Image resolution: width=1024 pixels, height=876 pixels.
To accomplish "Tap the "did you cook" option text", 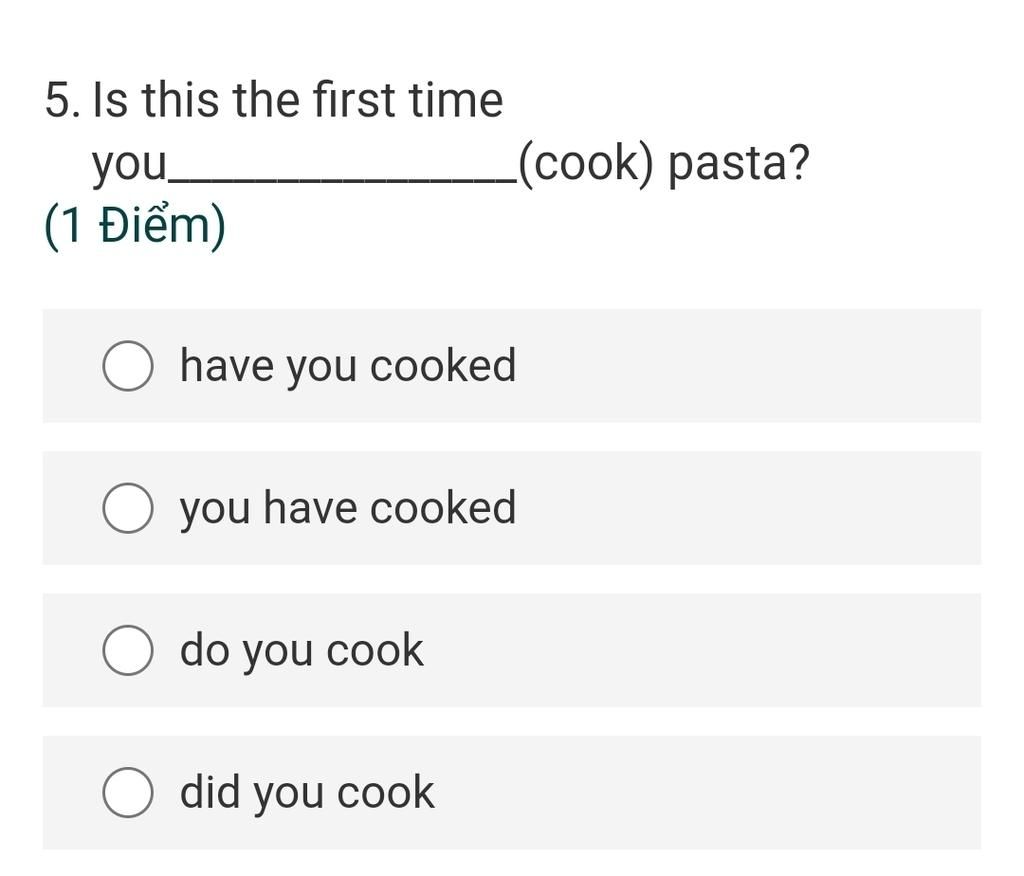I will [307, 793].
